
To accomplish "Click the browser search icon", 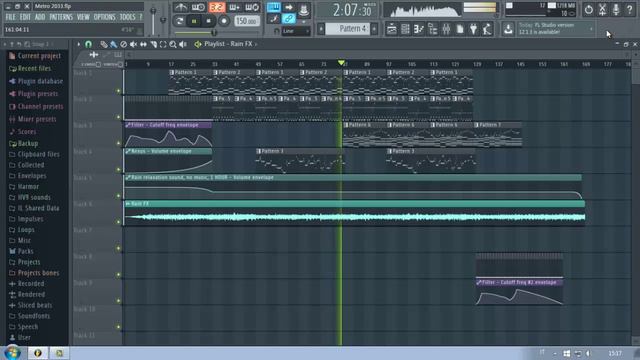I will click(x=27, y=44).
